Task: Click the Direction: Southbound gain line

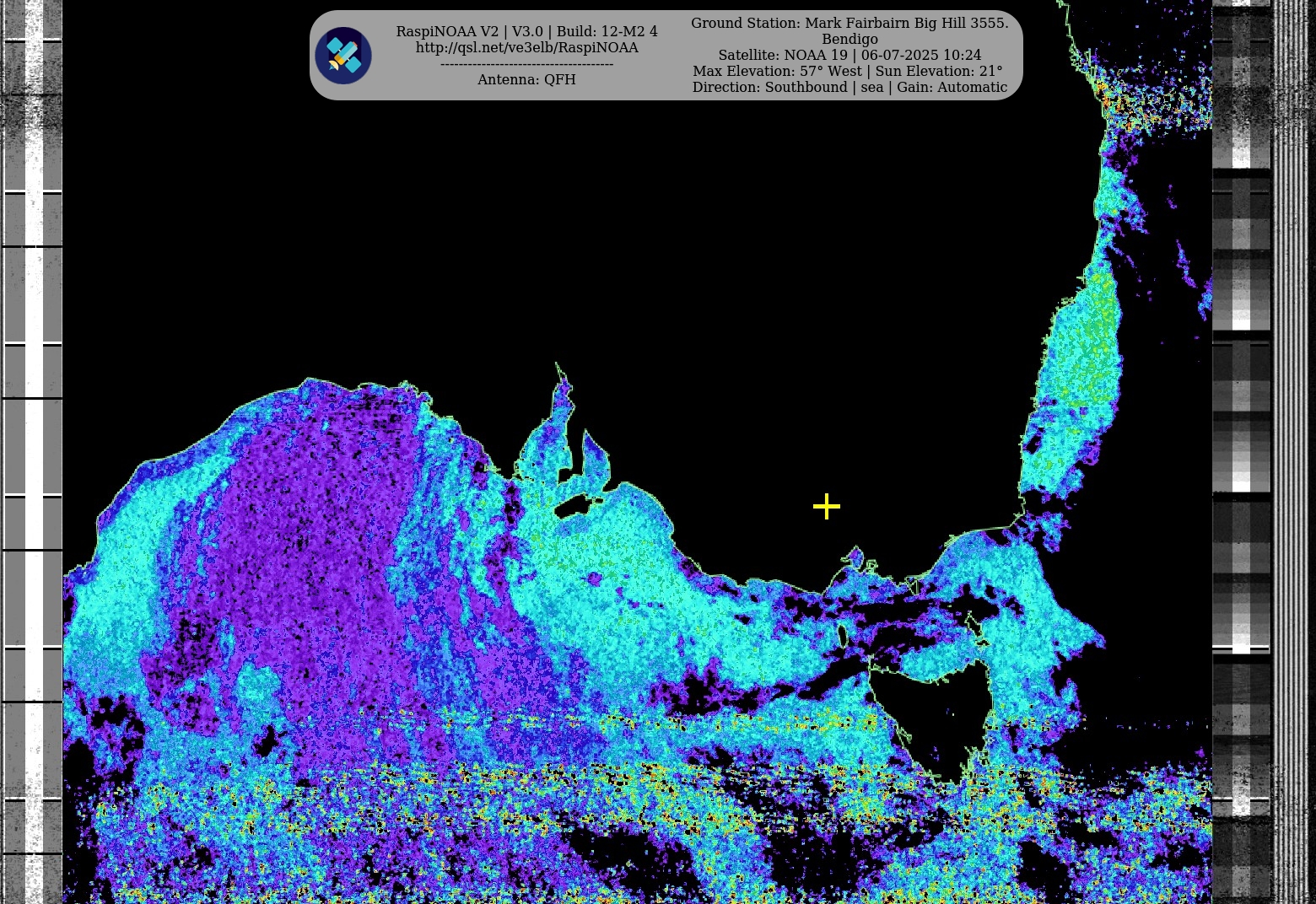Action: (849, 87)
